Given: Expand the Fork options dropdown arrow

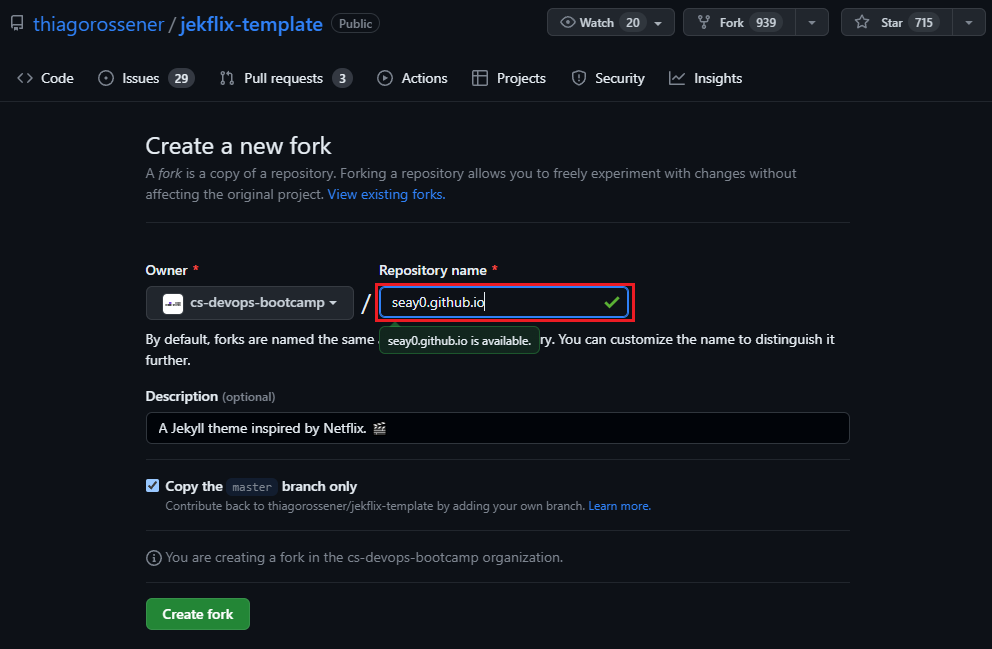Looking at the screenshot, I should (x=812, y=23).
